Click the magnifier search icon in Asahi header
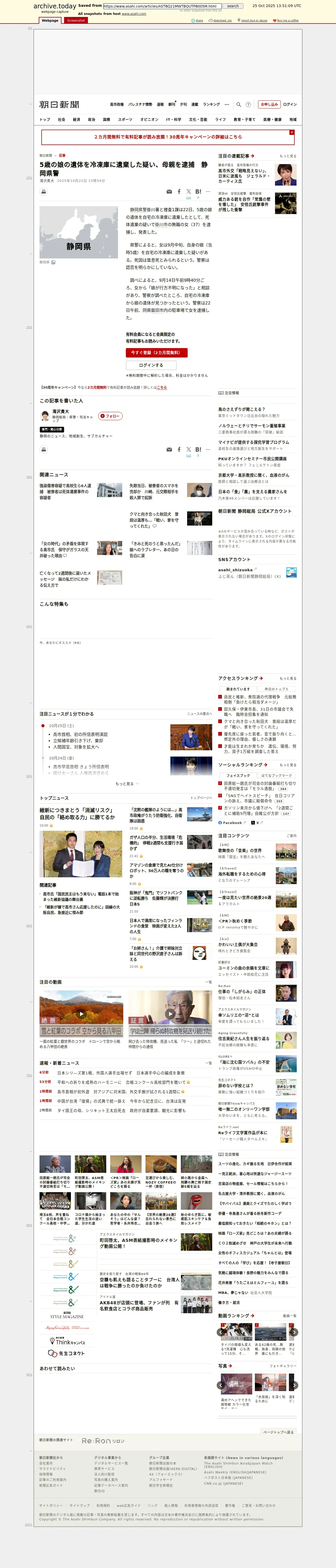Image resolution: width=336 pixels, height=1568 pixels. (x=238, y=105)
